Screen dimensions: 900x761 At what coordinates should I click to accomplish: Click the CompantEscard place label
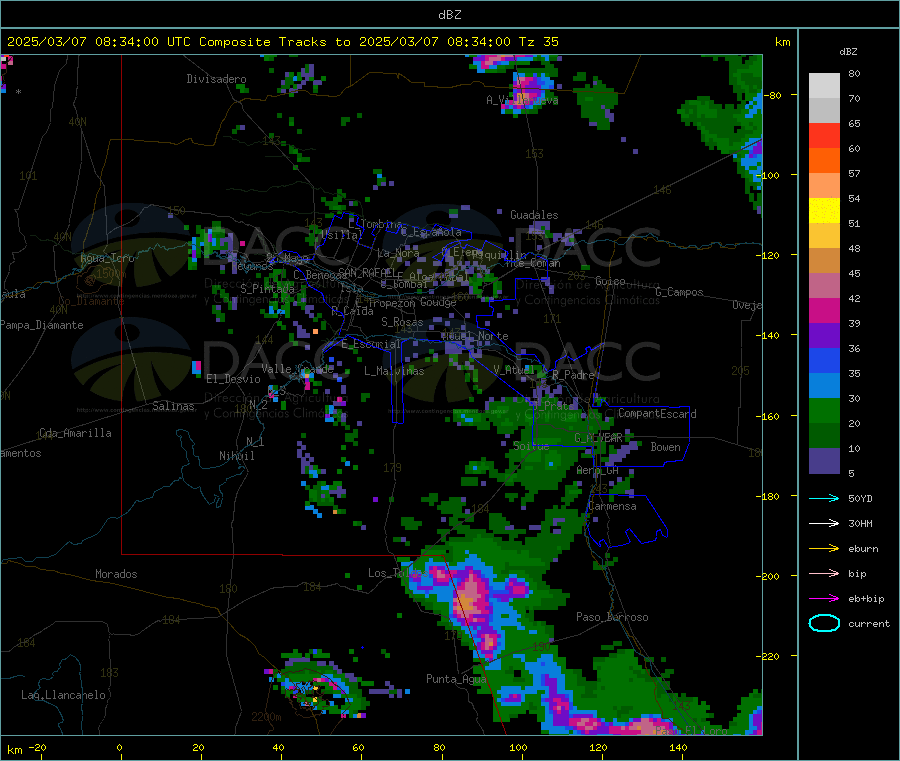[657, 414]
